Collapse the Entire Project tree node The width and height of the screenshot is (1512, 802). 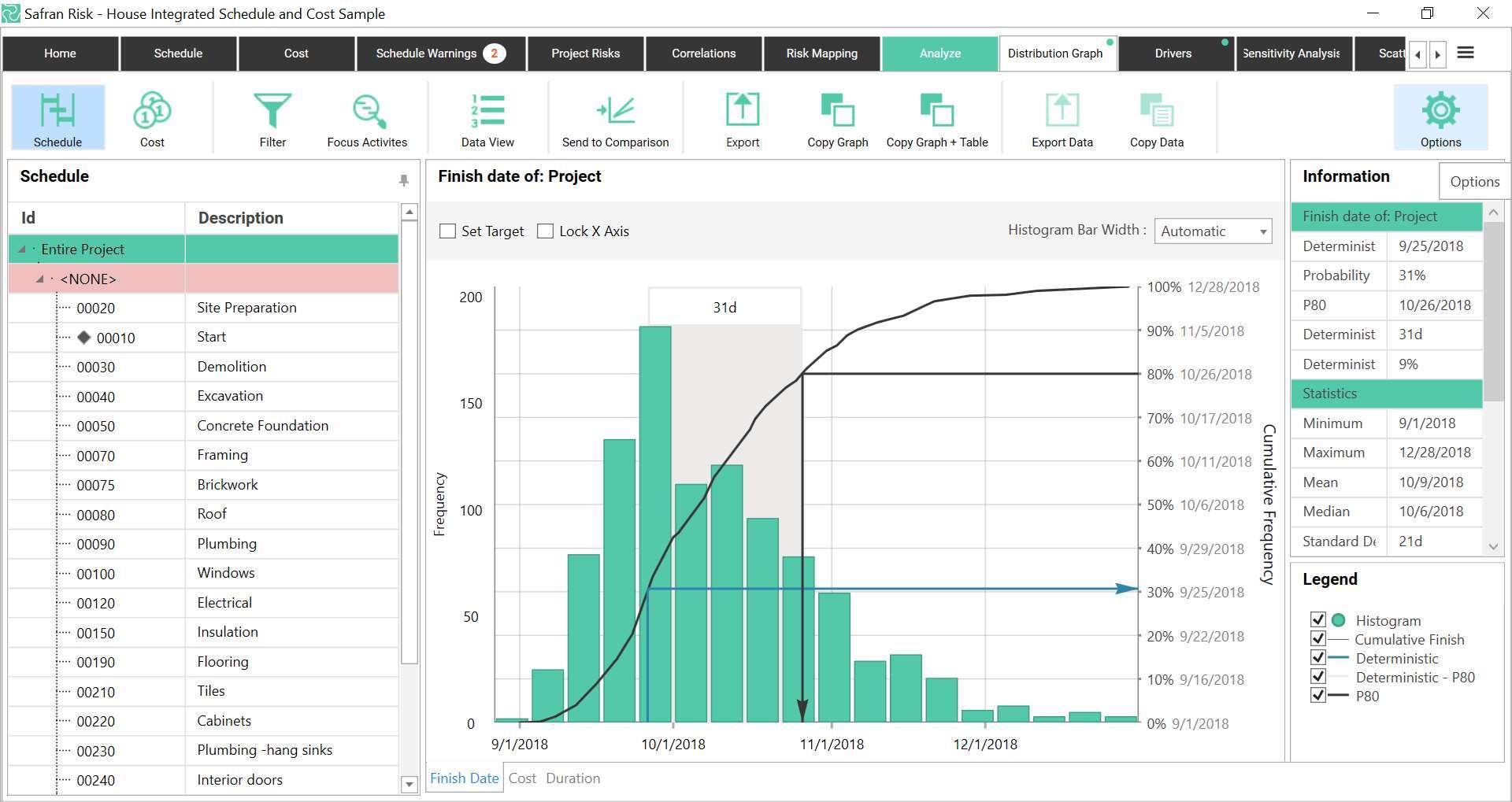tap(22, 249)
